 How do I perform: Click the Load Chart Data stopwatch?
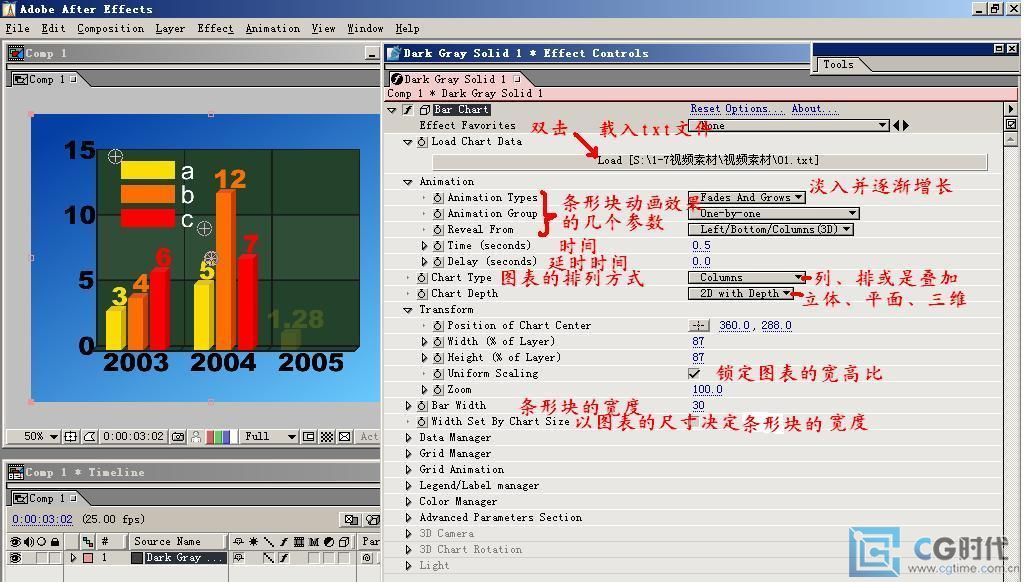tap(422, 142)
